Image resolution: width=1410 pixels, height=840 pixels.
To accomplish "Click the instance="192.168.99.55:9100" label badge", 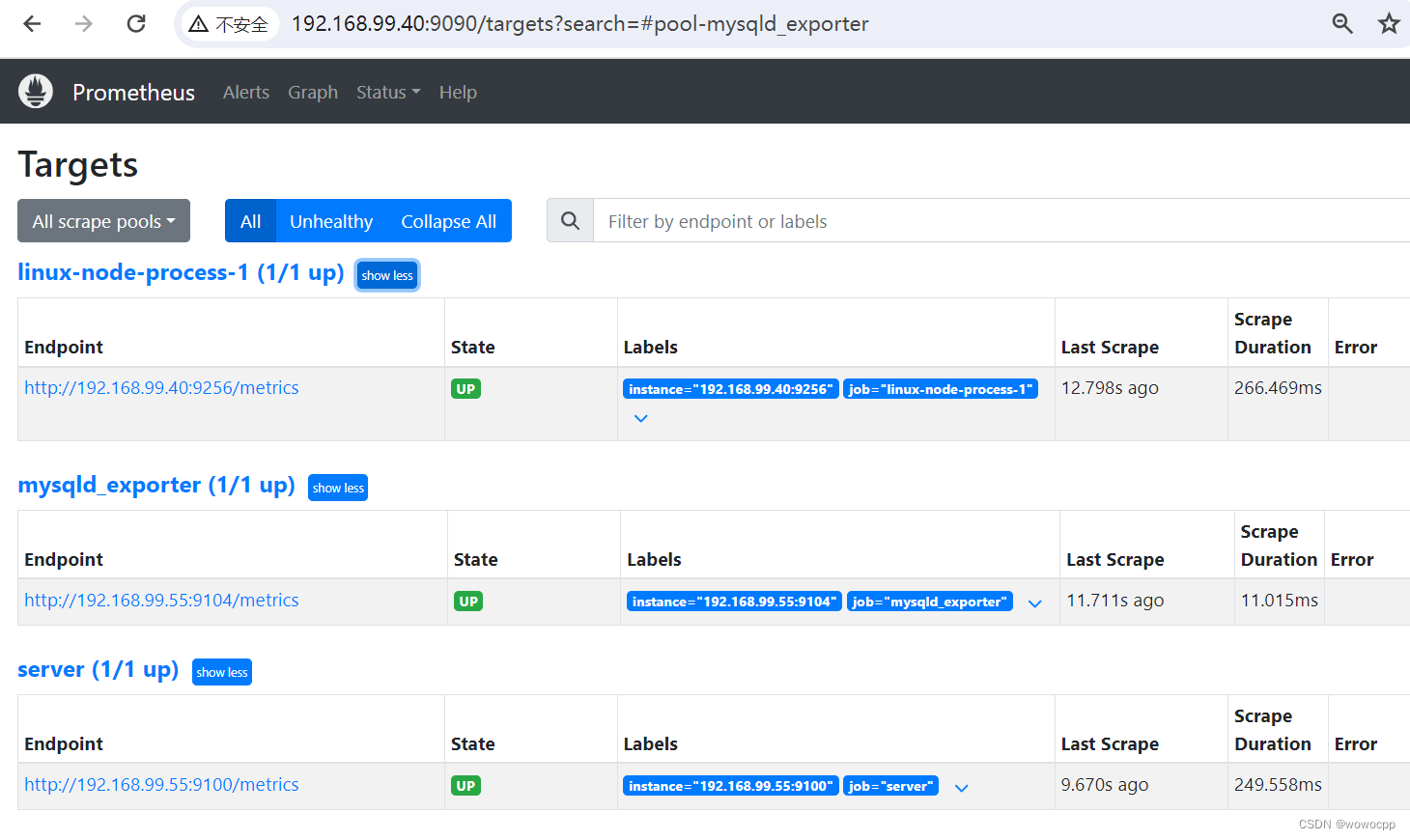I will [731, 786].
